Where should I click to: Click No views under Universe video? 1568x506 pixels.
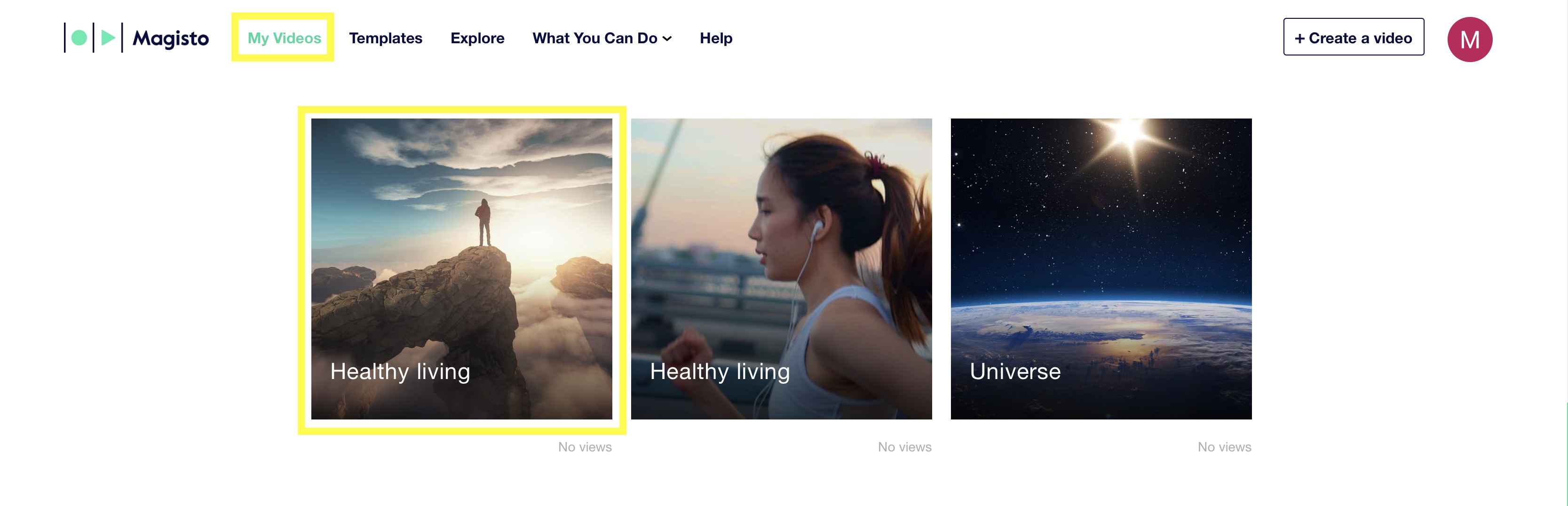(x=1224, y=447)
